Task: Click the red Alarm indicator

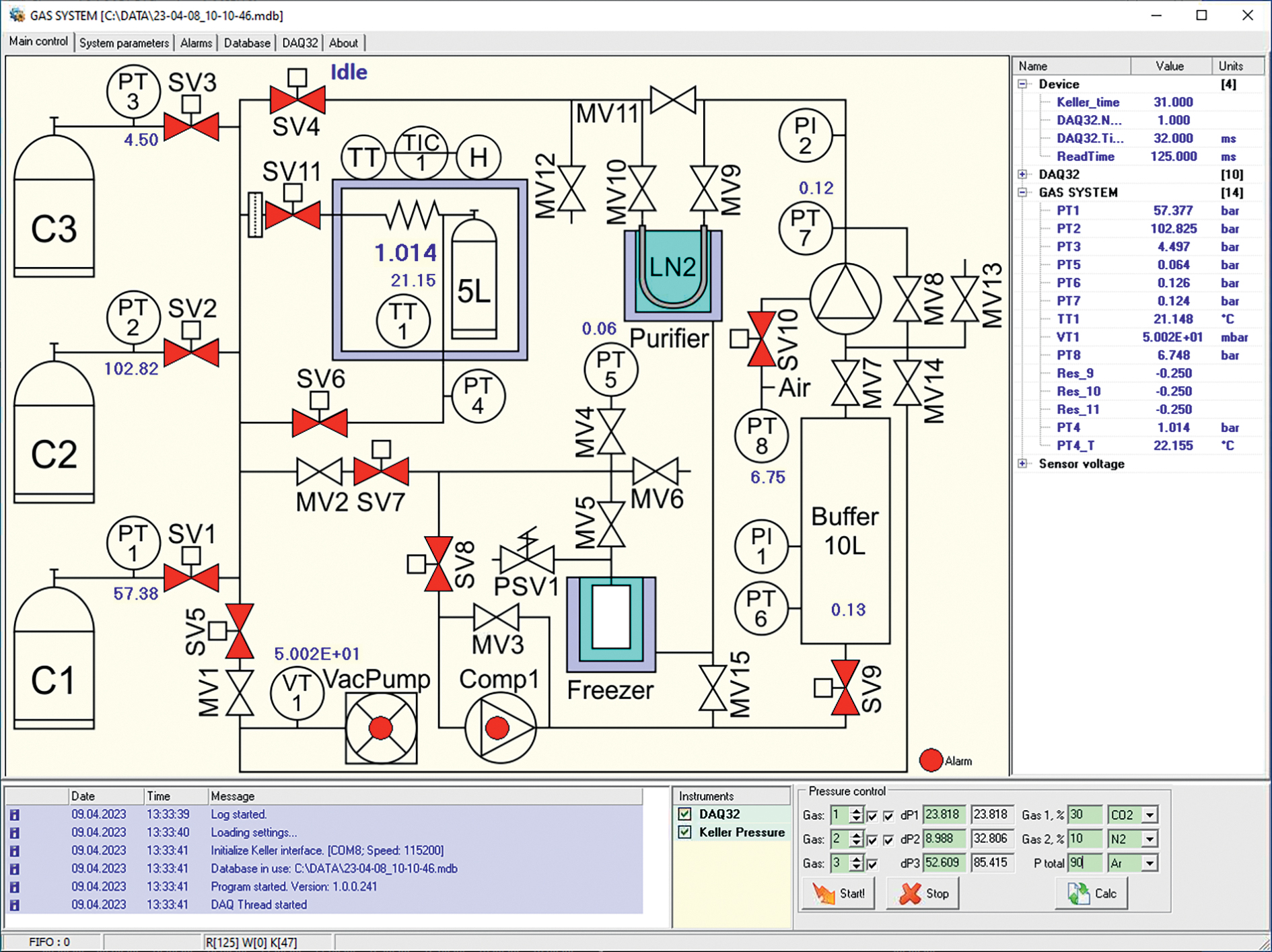Action: (931, 760)
